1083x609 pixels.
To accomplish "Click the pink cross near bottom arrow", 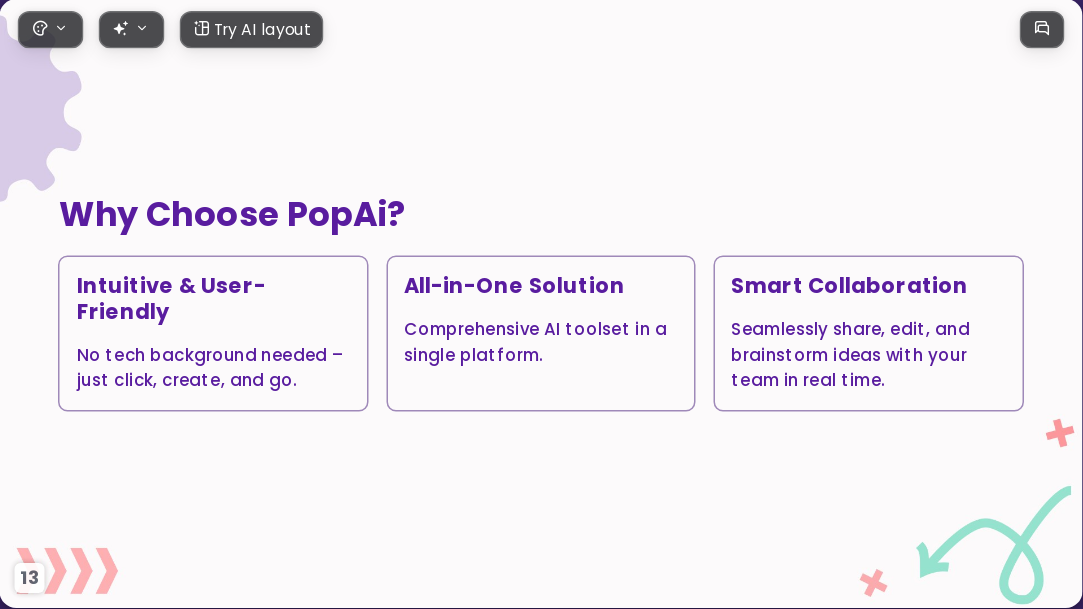I will (874, 582).
